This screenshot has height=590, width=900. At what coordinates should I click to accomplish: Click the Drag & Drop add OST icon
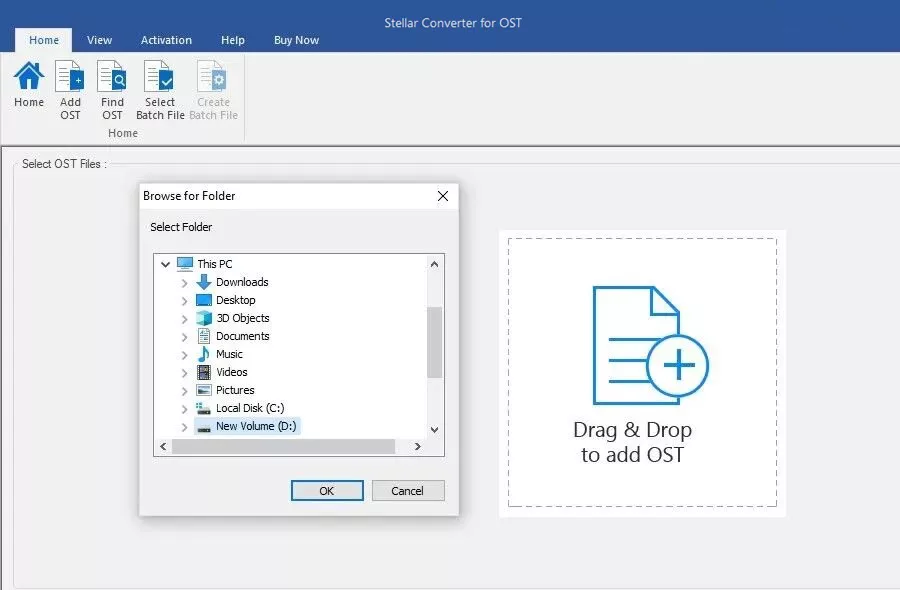[x=650, y=346]
